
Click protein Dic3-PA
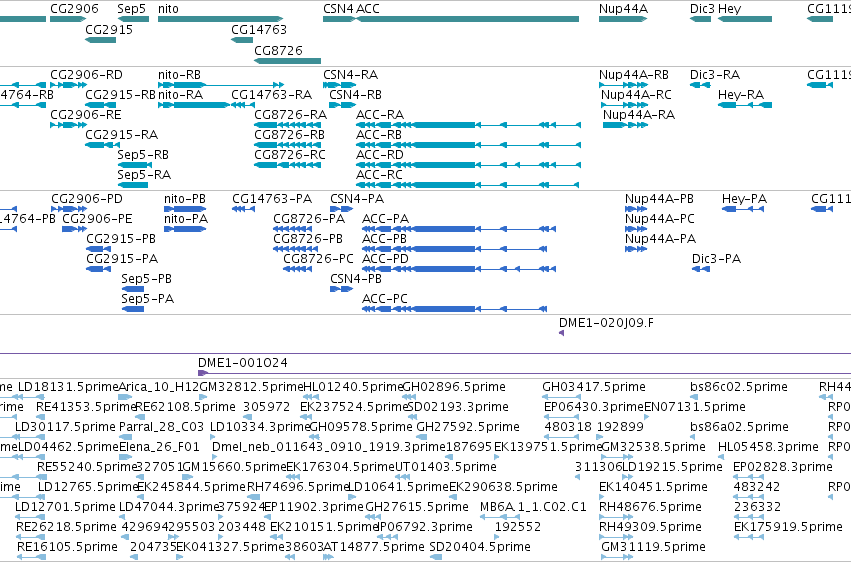[701, 269]
